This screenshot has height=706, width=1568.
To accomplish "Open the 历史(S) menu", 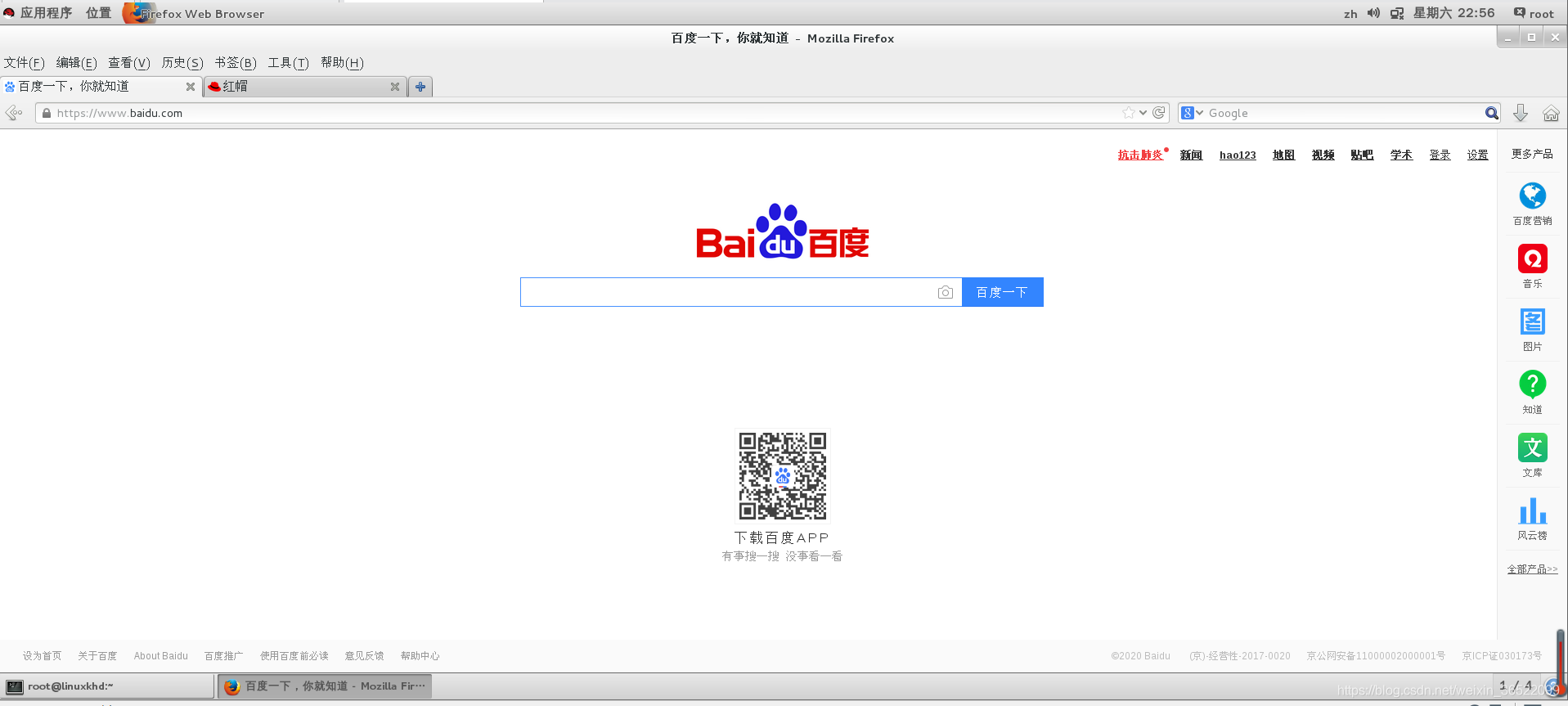I will pyautogui.click(x=182, y=63).
